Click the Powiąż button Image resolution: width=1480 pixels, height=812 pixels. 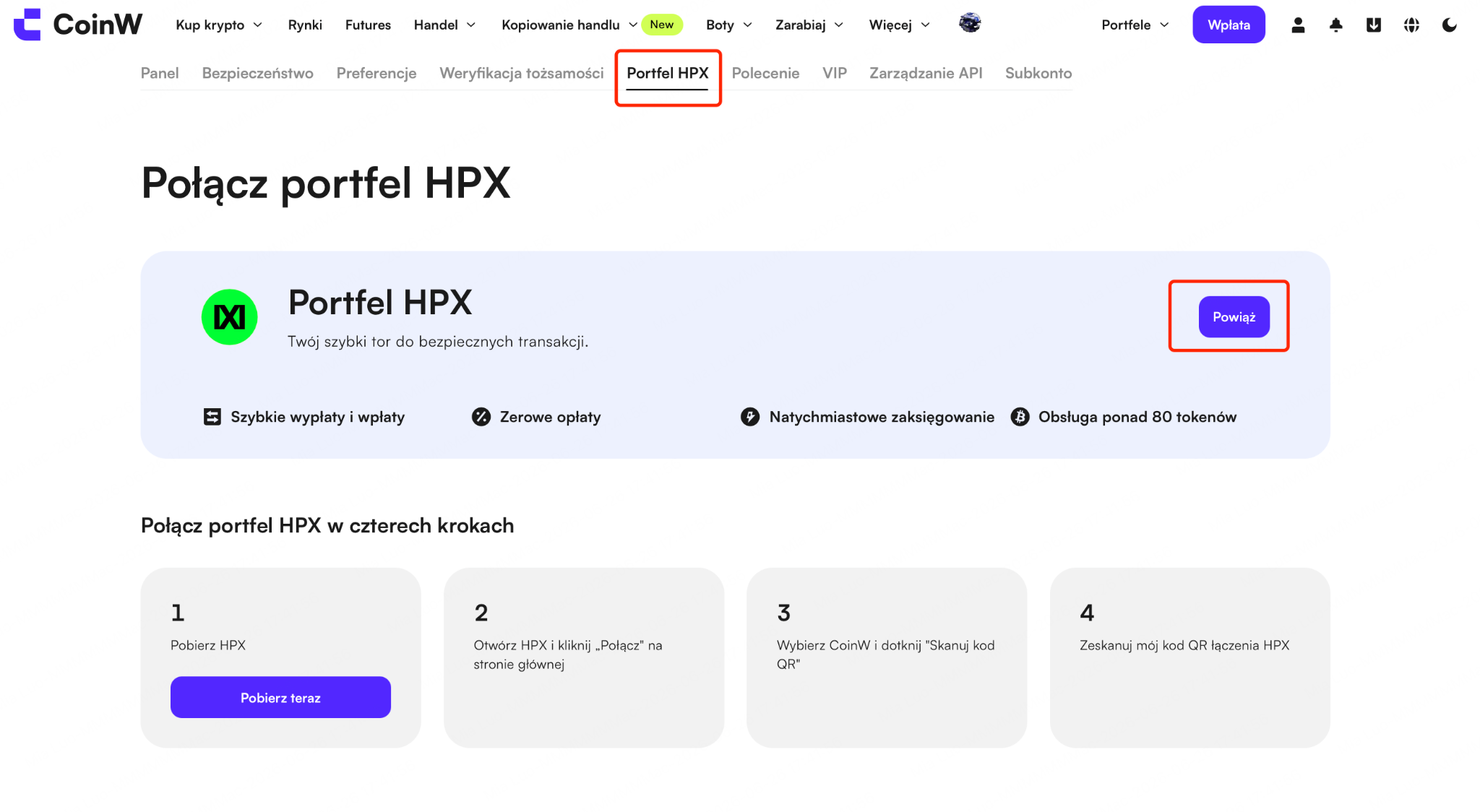[x=1234, y=316]
